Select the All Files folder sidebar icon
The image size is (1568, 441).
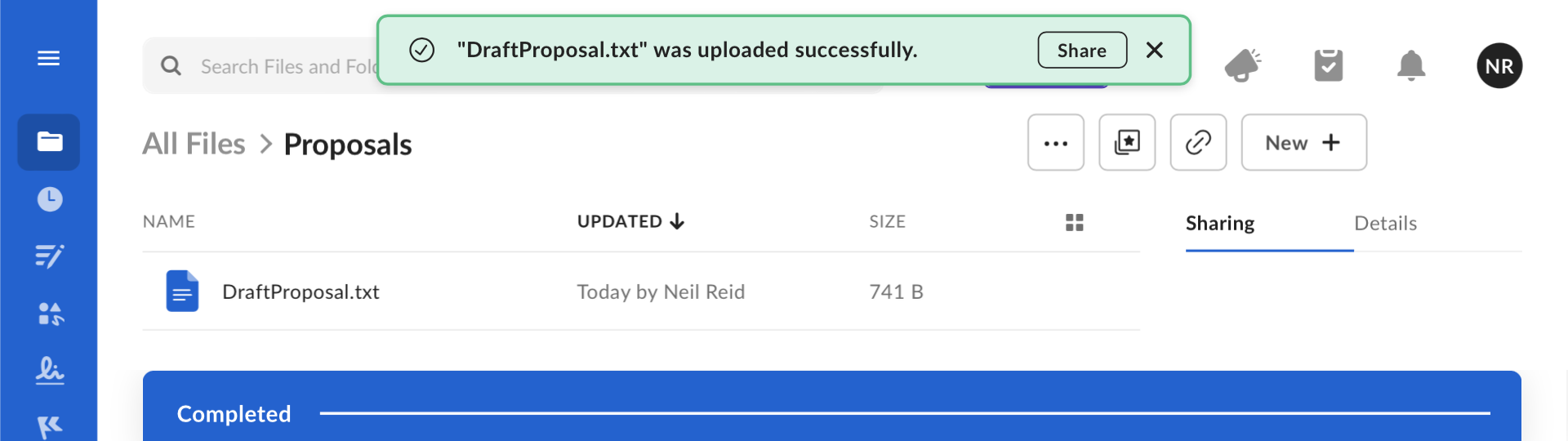tap(49, 142)
